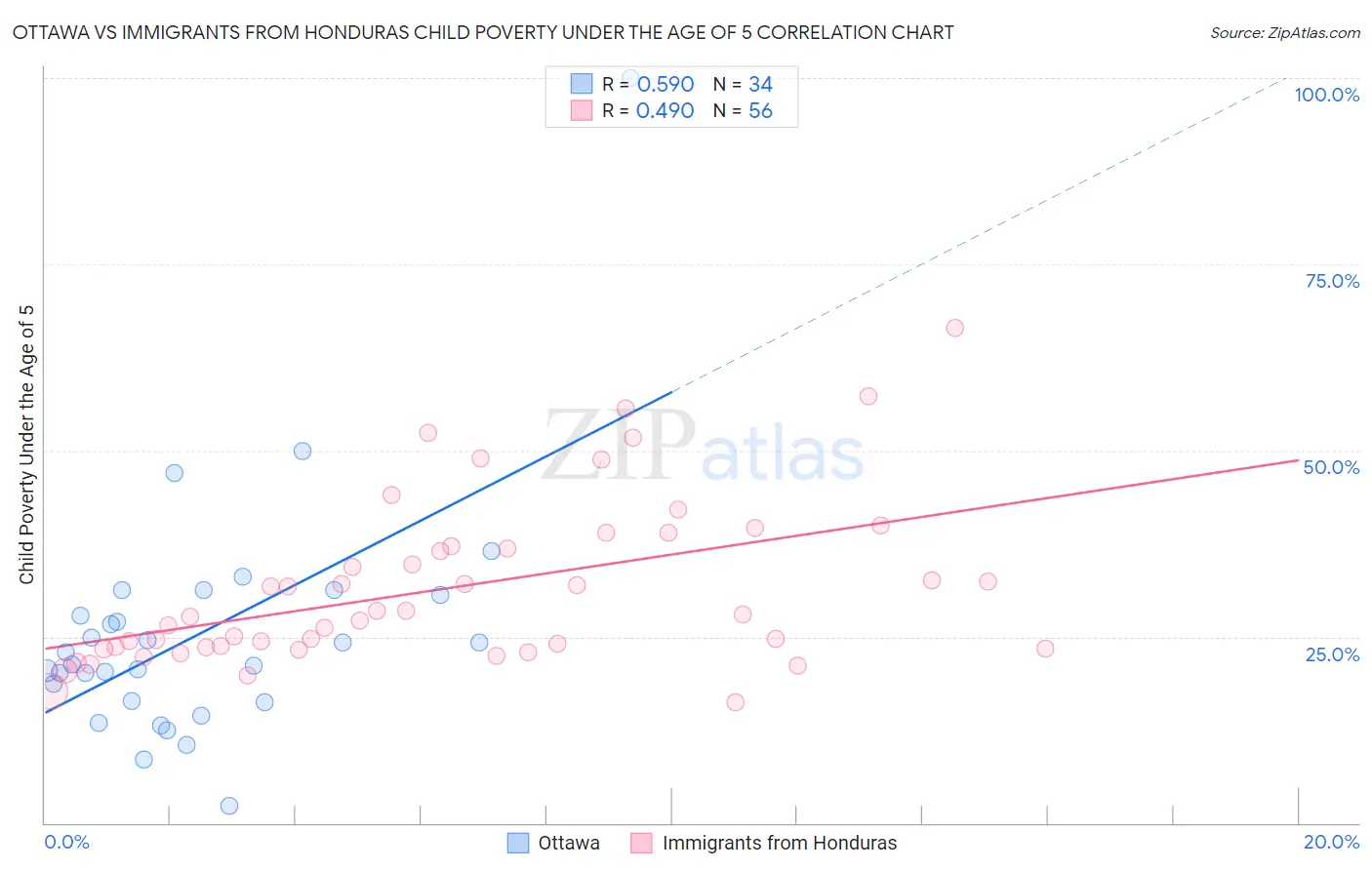Click the chart title text
The width and height of the screenshot is (1372, 870).
pos(483,32)
